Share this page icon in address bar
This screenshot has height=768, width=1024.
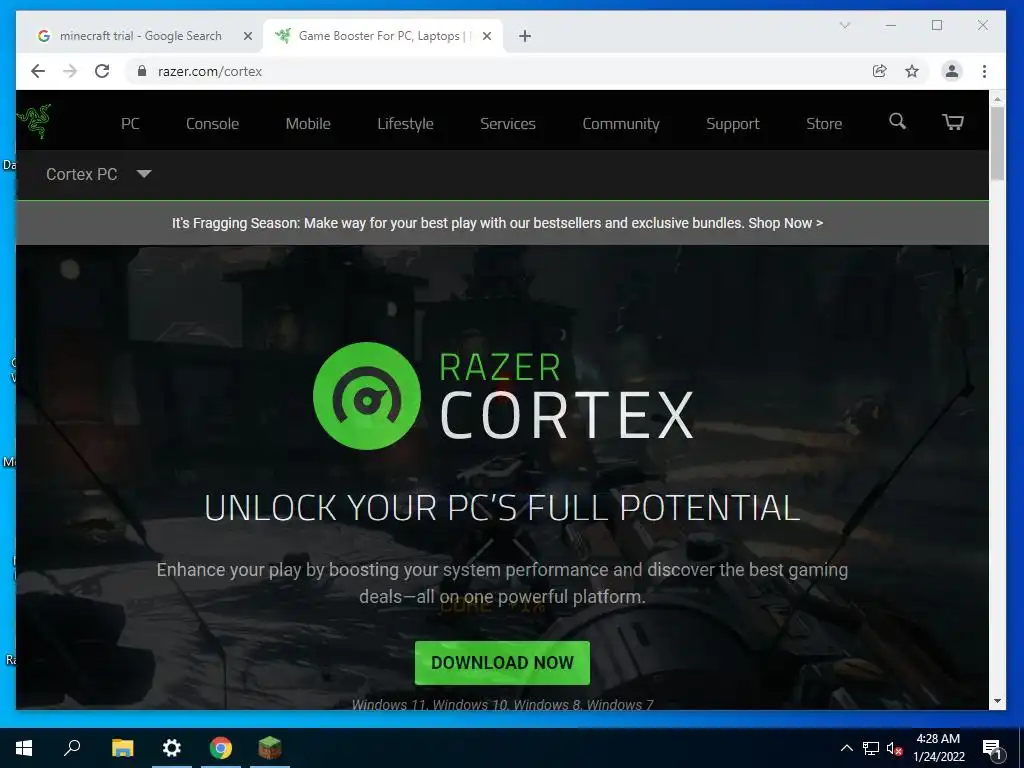(880, 71)
